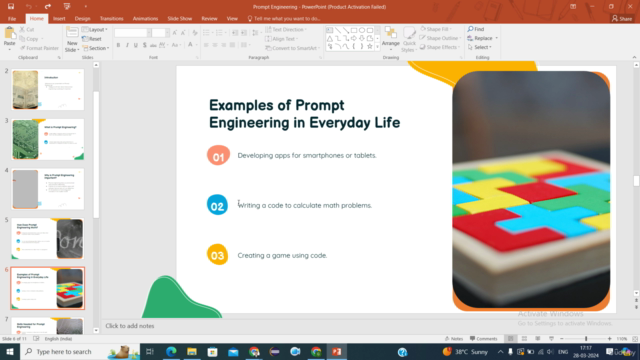Toggle the Notes pane
640x360 pixels.
pos(454,339)
